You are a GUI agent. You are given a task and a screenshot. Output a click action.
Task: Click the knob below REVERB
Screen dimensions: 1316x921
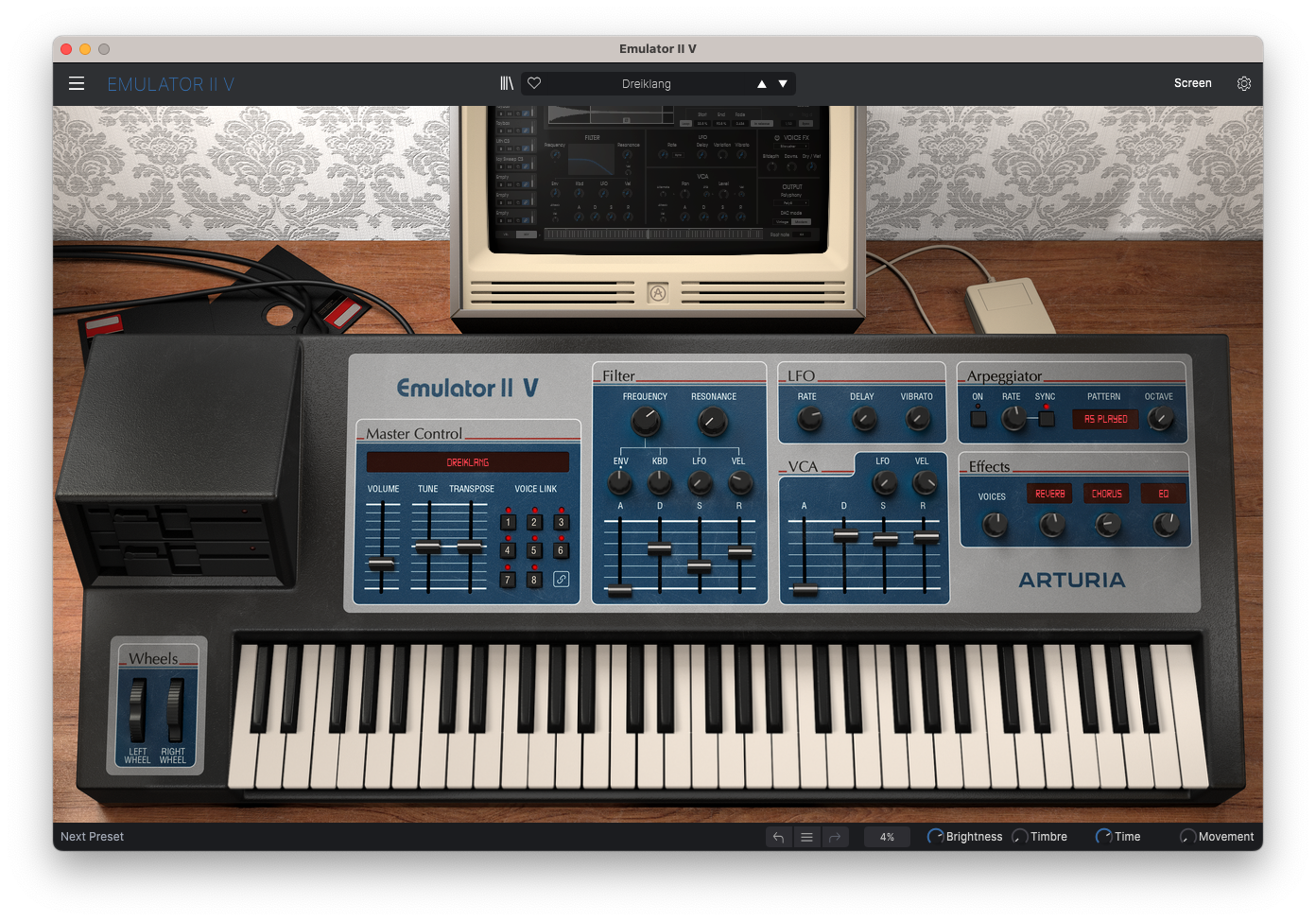coord(1051,524)
